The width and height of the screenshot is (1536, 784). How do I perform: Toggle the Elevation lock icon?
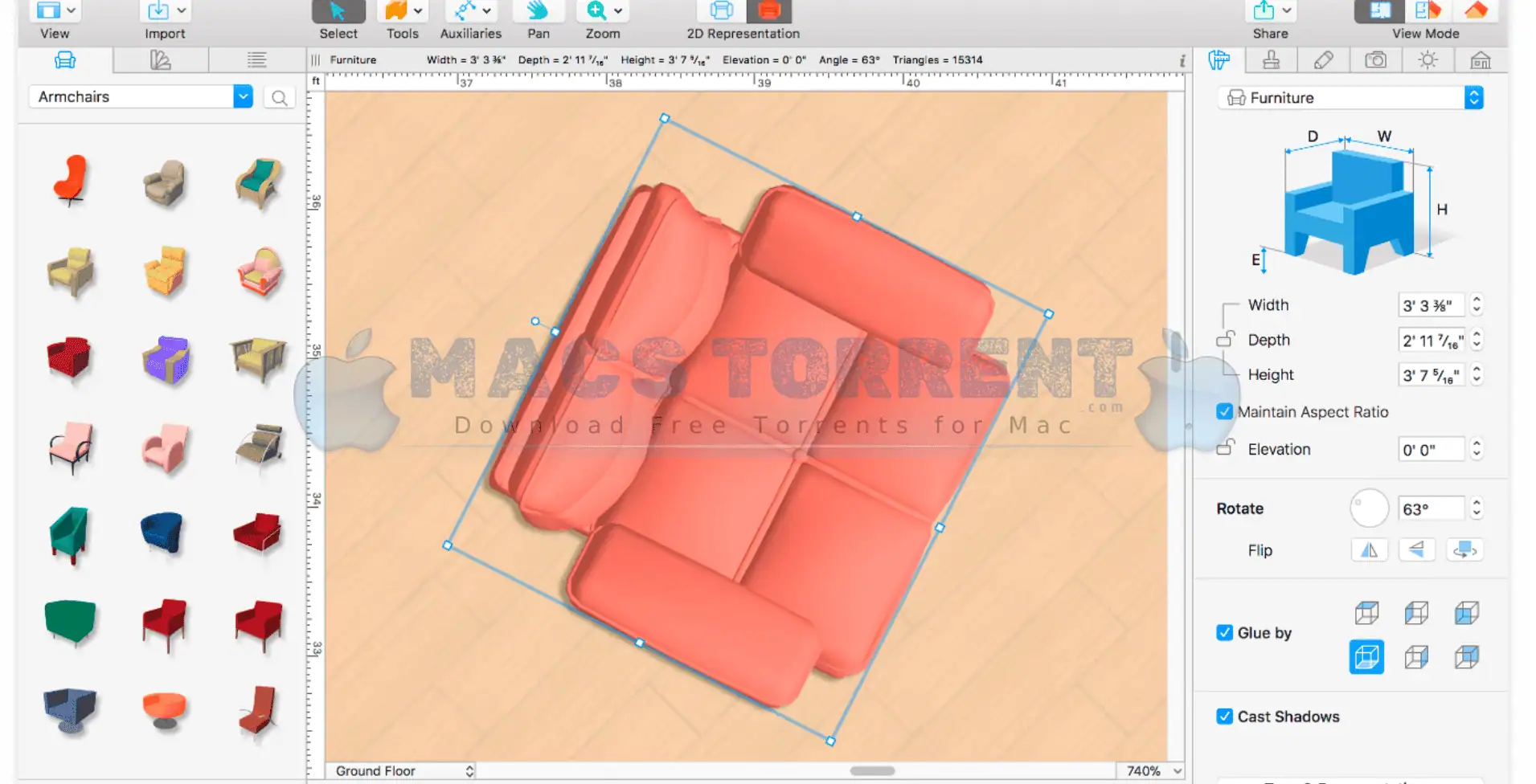[1225, 447]
